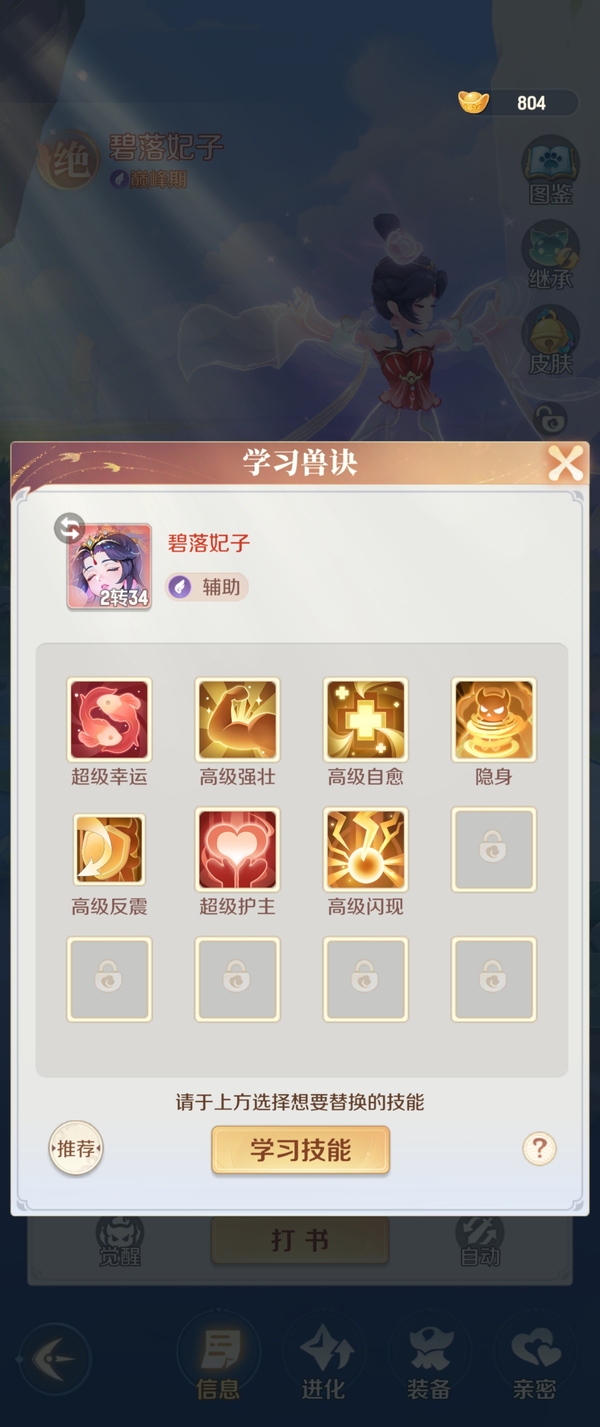The image size is (600, 1427).
Task: Pick the 隐身 skill icon
Action: (x=494, y=720)
